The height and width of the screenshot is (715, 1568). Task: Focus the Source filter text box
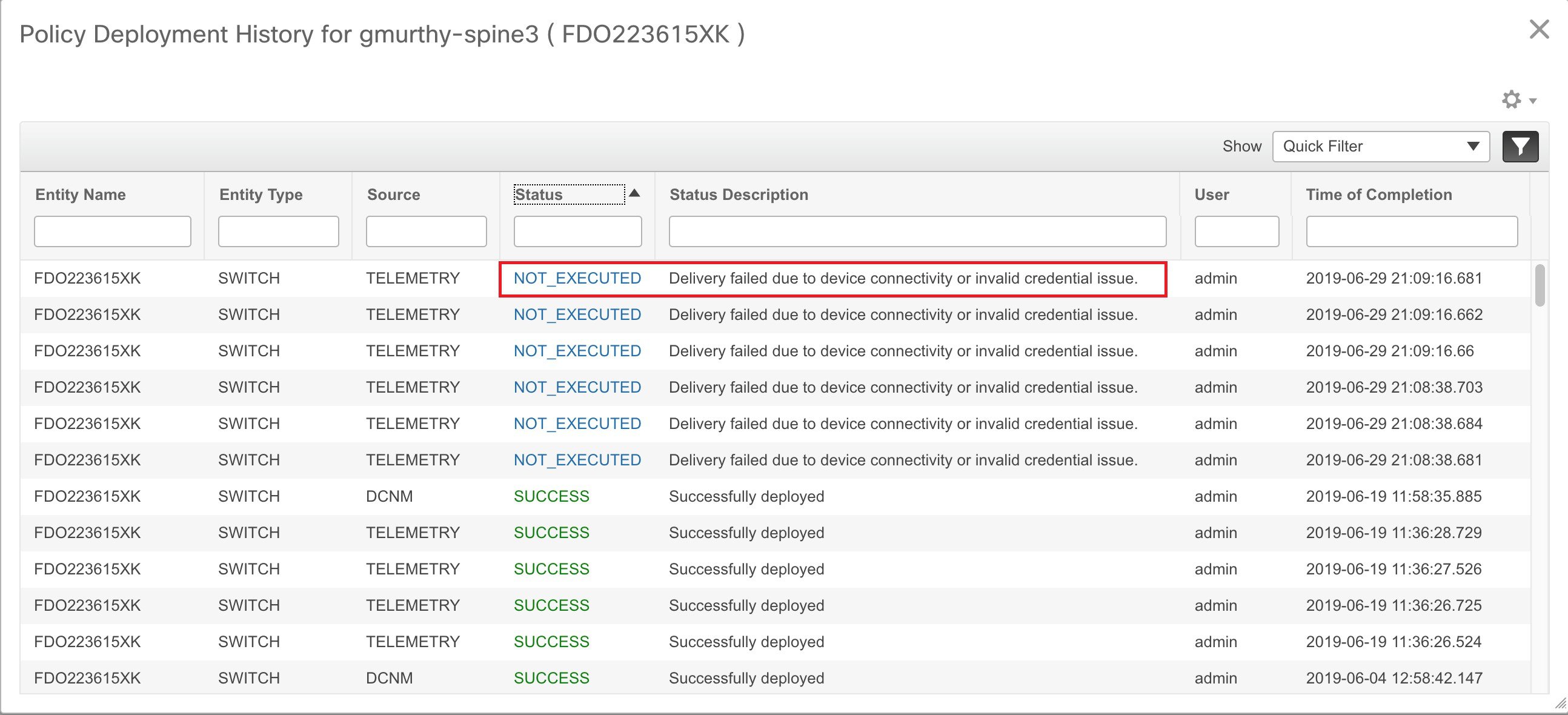coord(426,231)
